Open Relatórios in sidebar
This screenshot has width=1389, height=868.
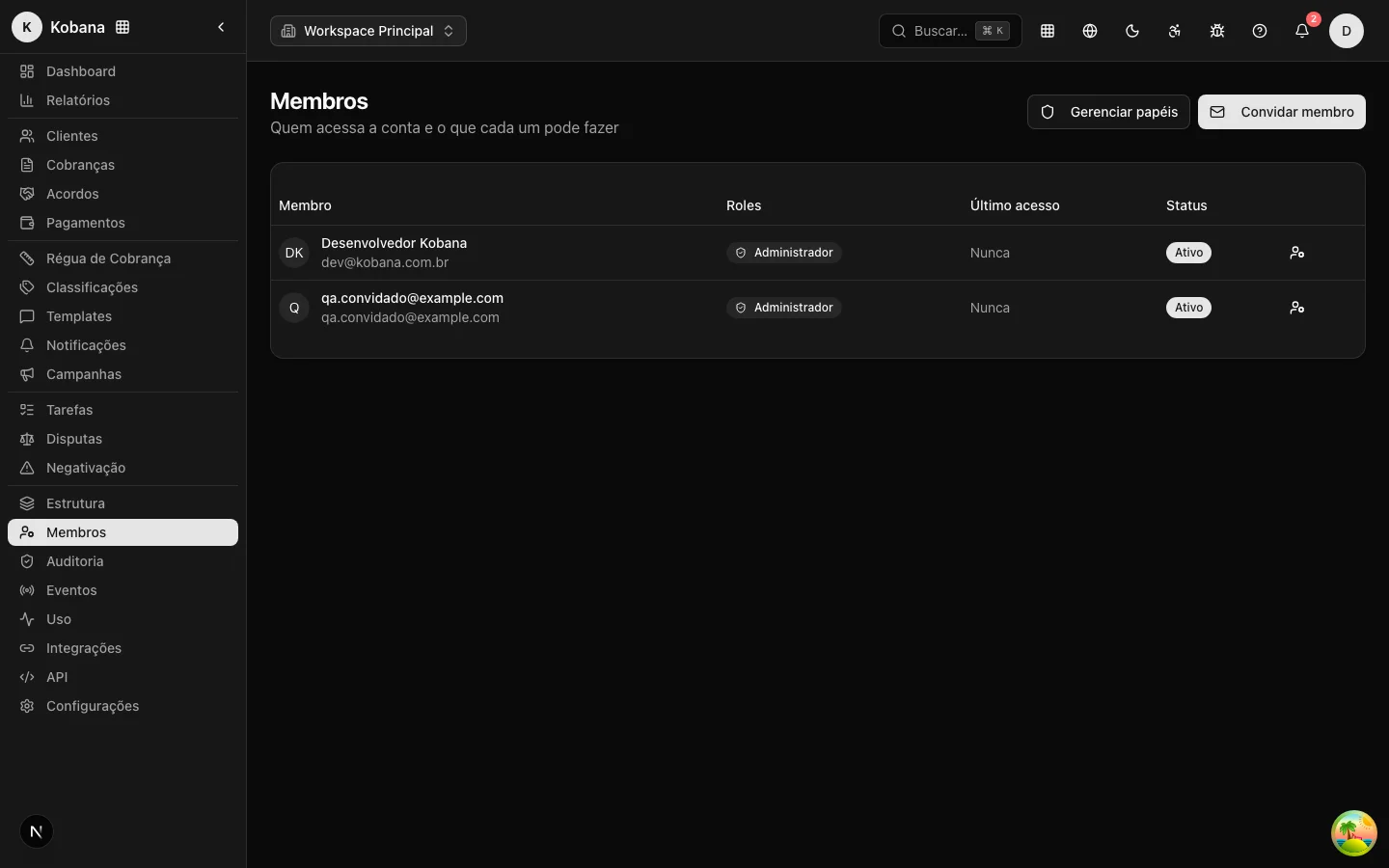click(123, 100)
